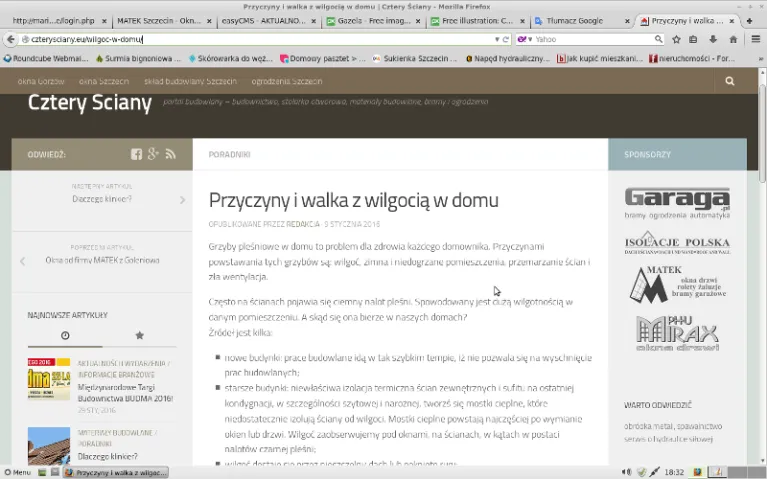767x479 pixels.
Task: Select the star popular-articles tab icon
Action: coord(139,336)
